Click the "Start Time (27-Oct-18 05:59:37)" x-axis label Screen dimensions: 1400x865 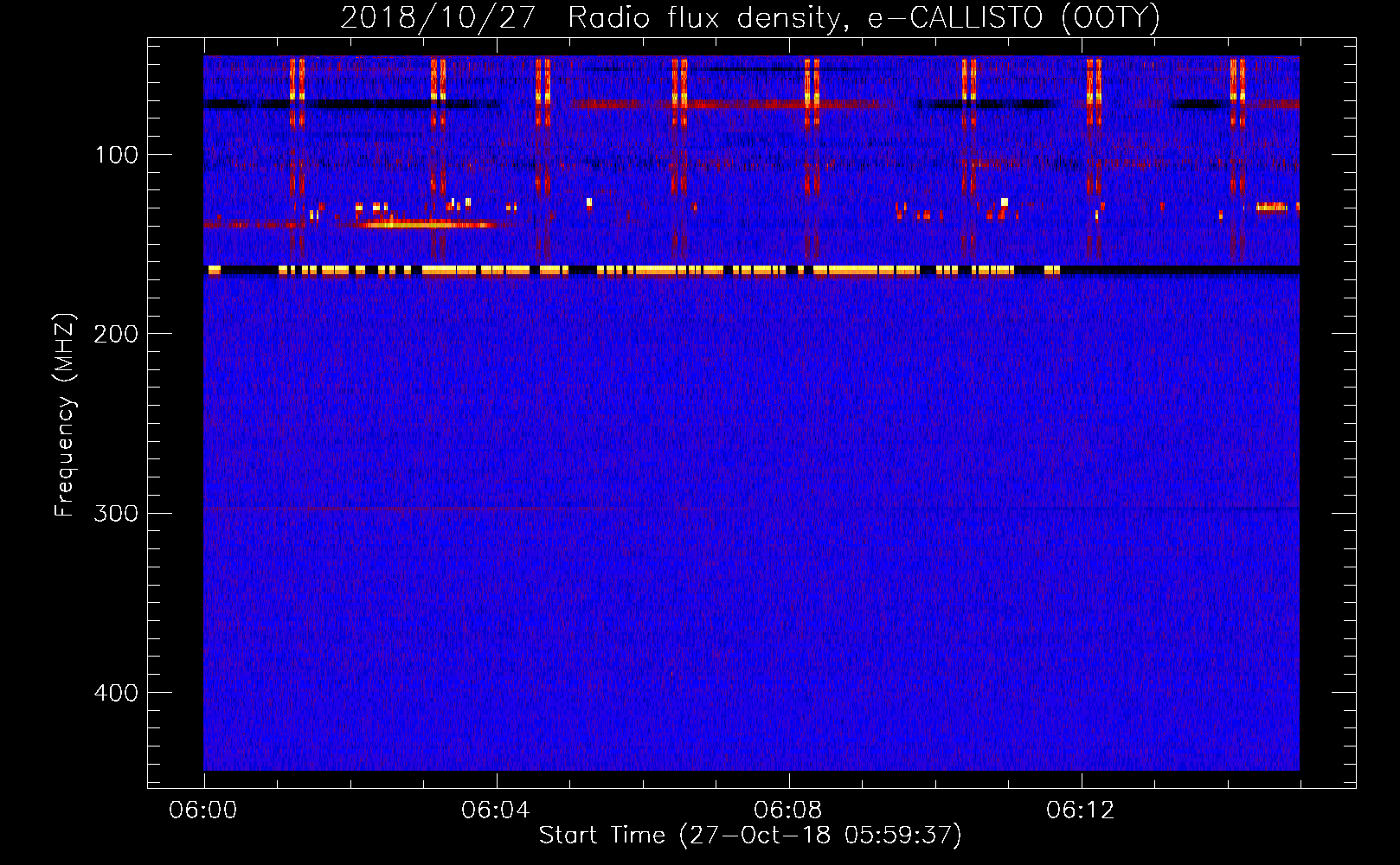(x=750, y=836)
